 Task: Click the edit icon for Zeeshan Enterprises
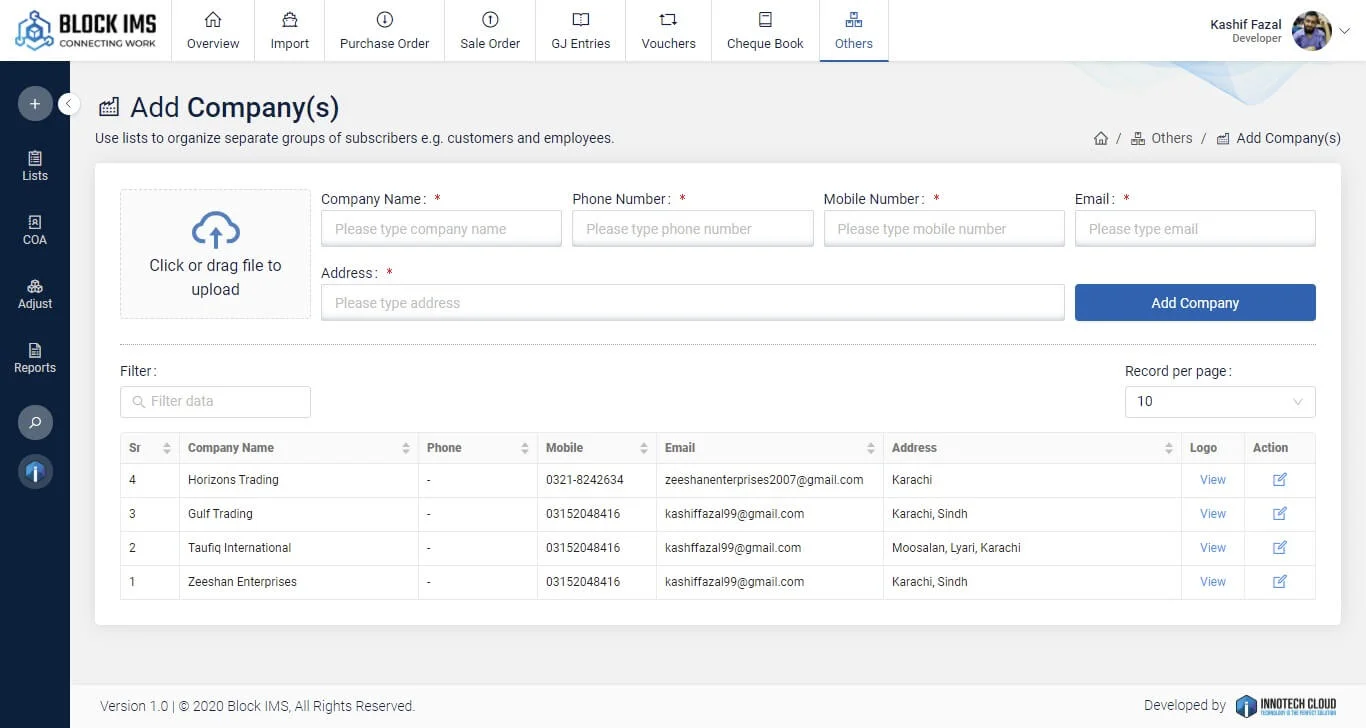pyautogui.click(x=1279, y=582)
